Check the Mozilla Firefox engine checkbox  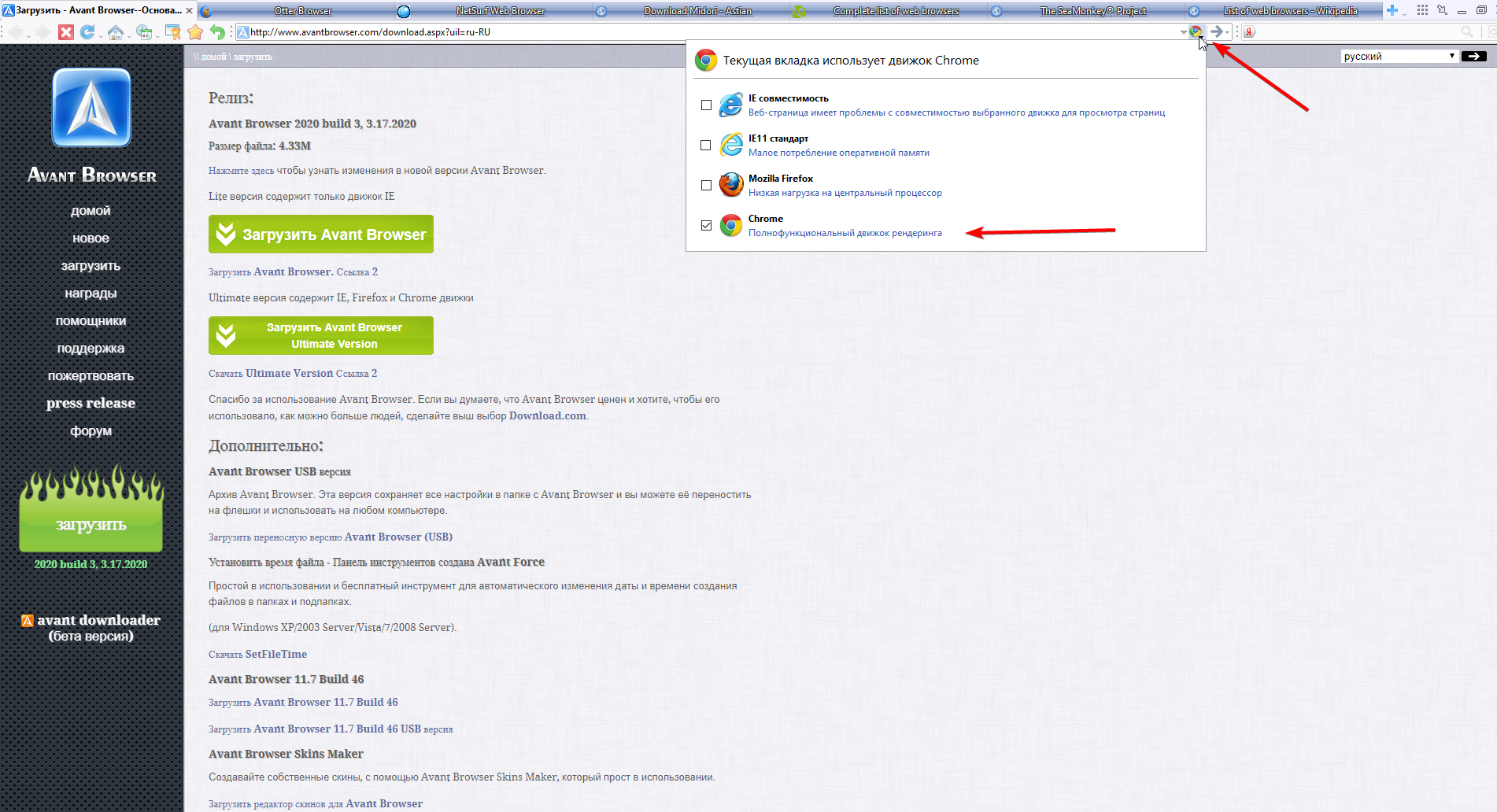pos(706,185)
